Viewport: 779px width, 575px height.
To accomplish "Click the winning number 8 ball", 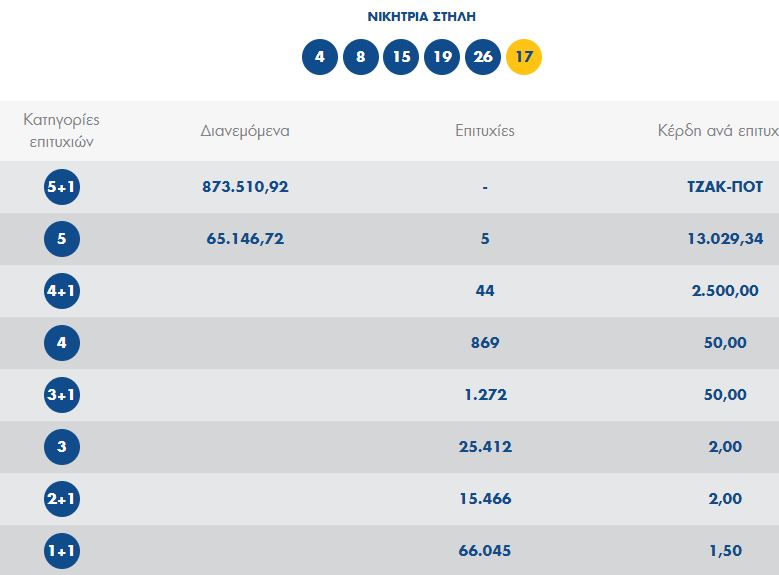I will (x=361, y=56).
